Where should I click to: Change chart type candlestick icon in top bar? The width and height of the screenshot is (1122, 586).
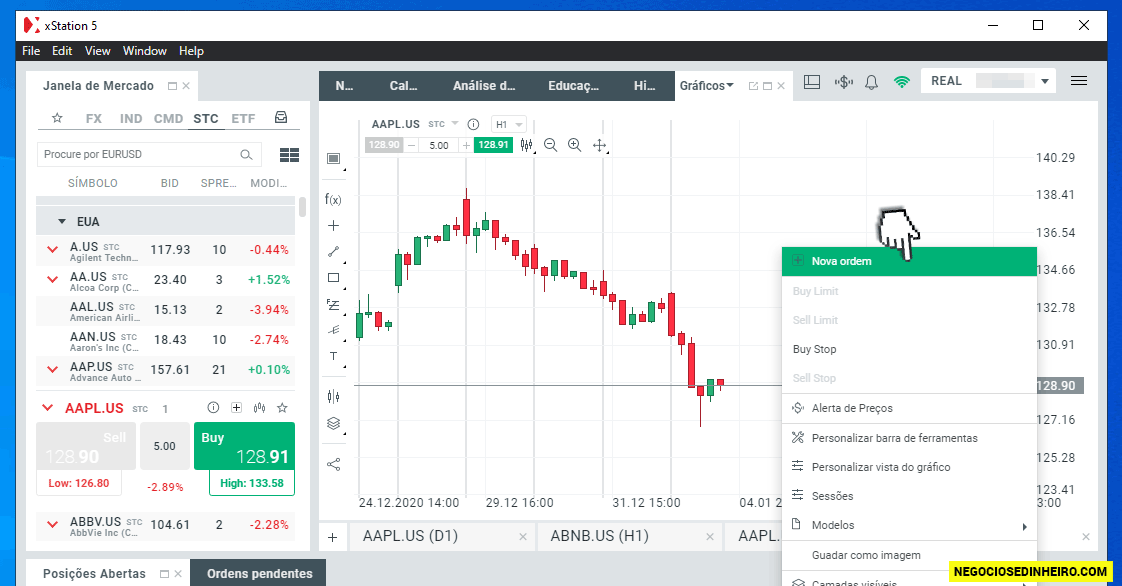(x=527, y=145)
